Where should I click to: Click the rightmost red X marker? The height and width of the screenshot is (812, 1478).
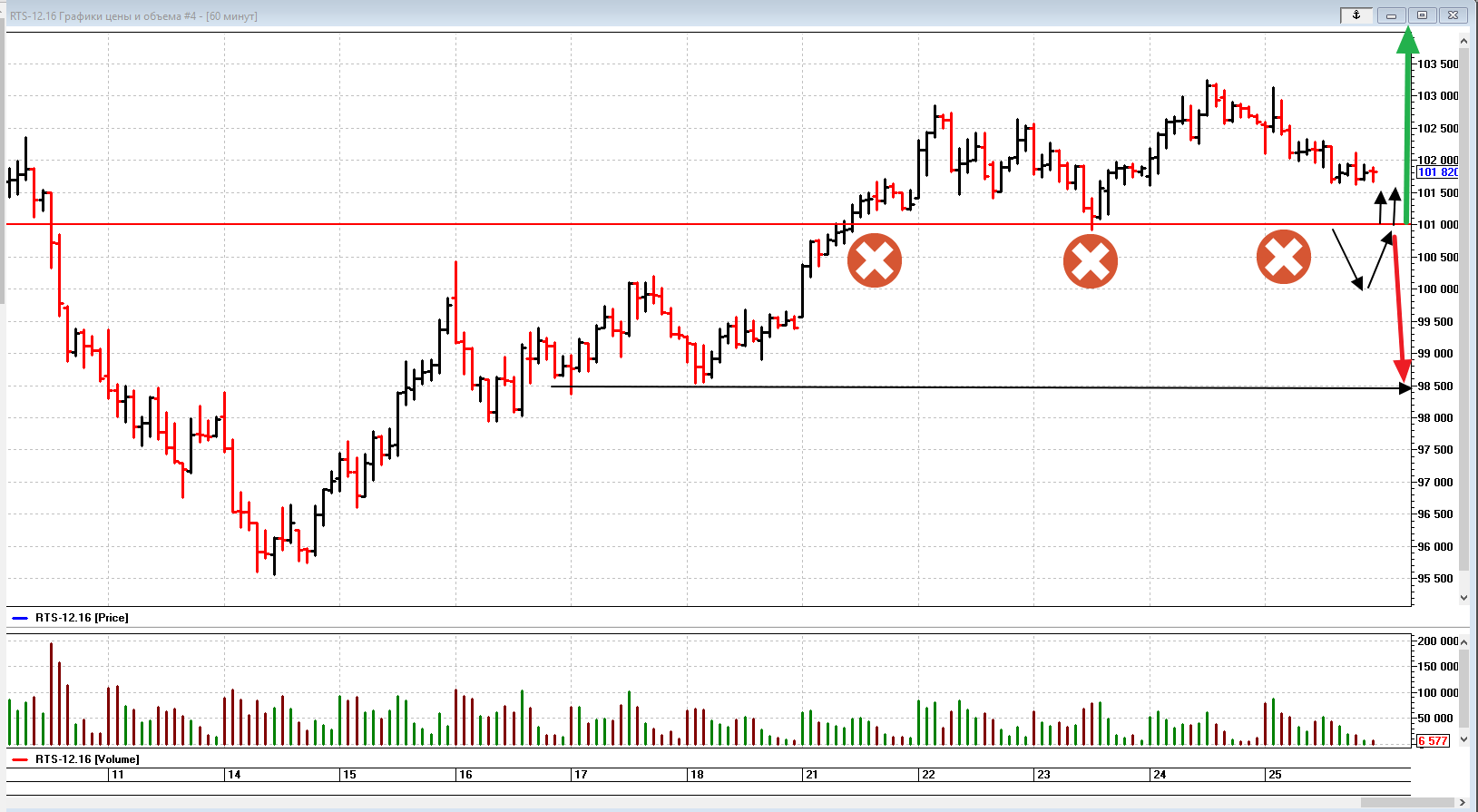(x=1283, y=257)
